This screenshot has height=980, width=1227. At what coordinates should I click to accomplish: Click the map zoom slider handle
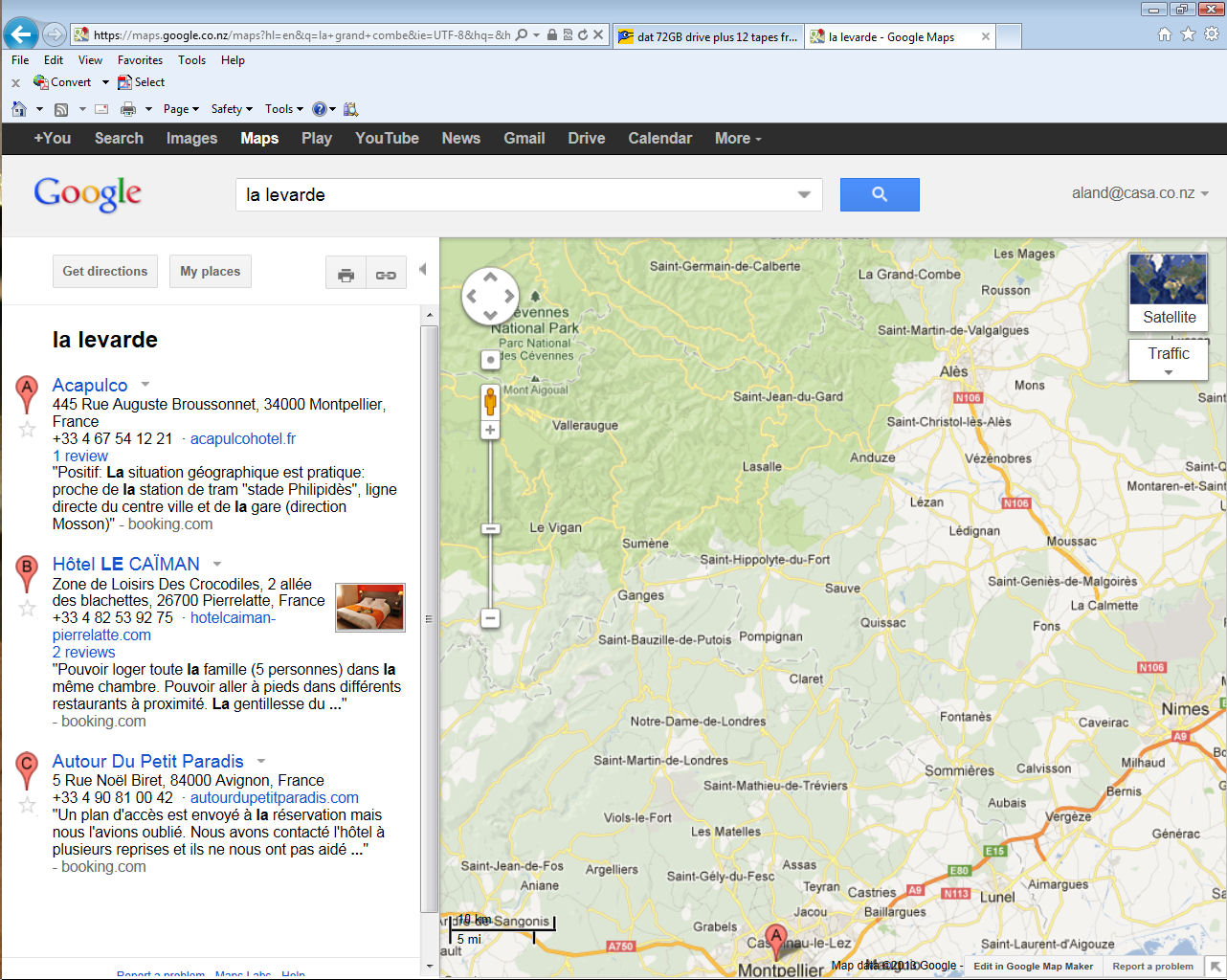490,529
